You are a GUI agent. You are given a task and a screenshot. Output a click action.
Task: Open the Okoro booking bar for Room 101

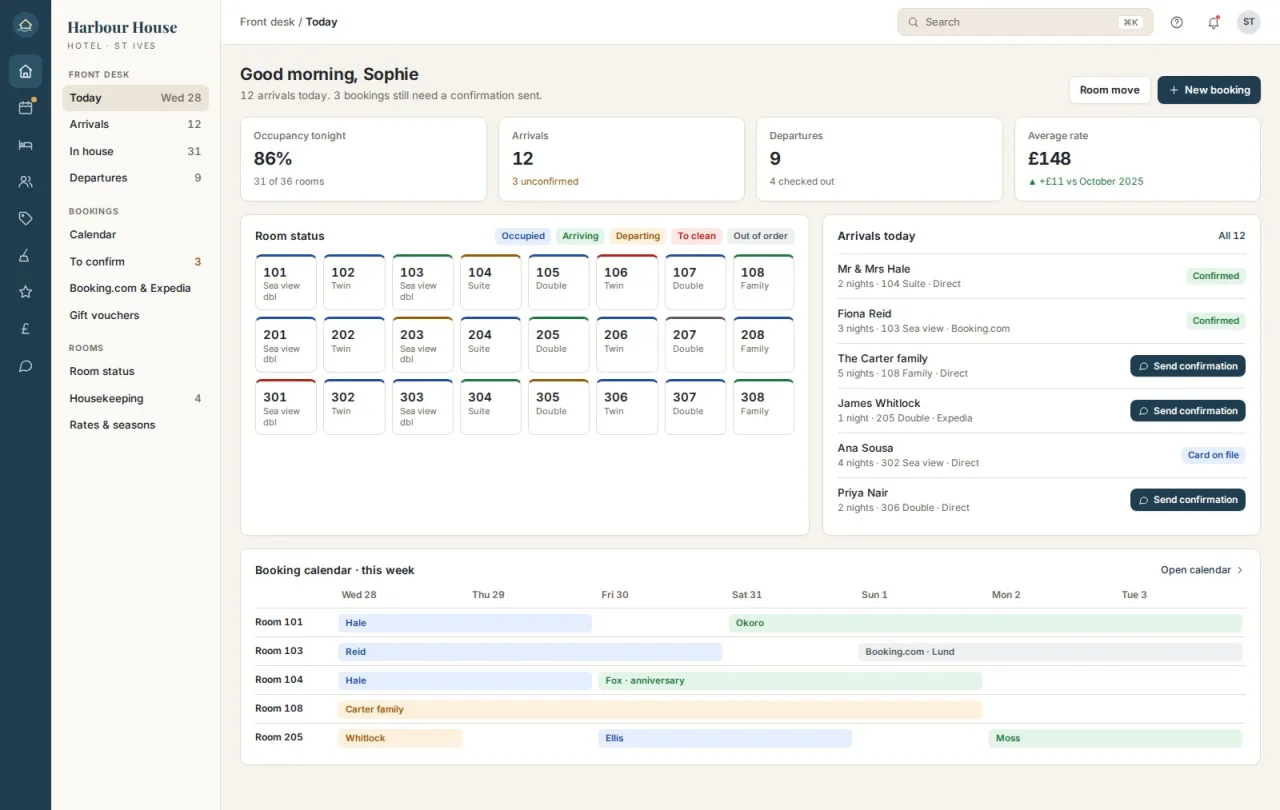pyautogui.click(x=985, y=623)
